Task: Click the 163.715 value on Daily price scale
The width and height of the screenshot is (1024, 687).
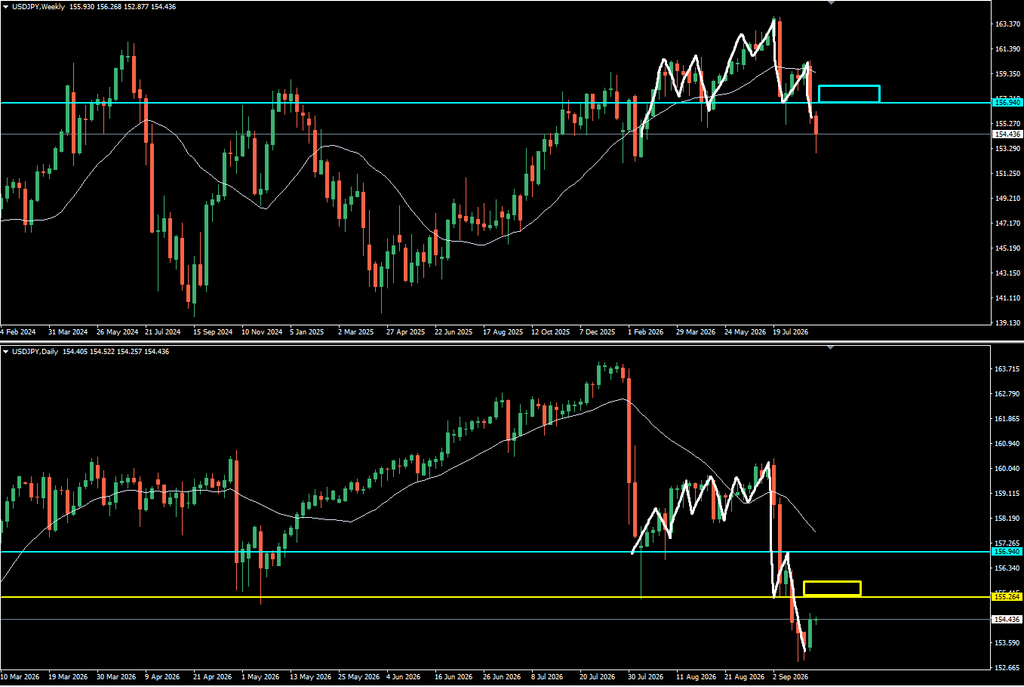Action: (1007, 369)
